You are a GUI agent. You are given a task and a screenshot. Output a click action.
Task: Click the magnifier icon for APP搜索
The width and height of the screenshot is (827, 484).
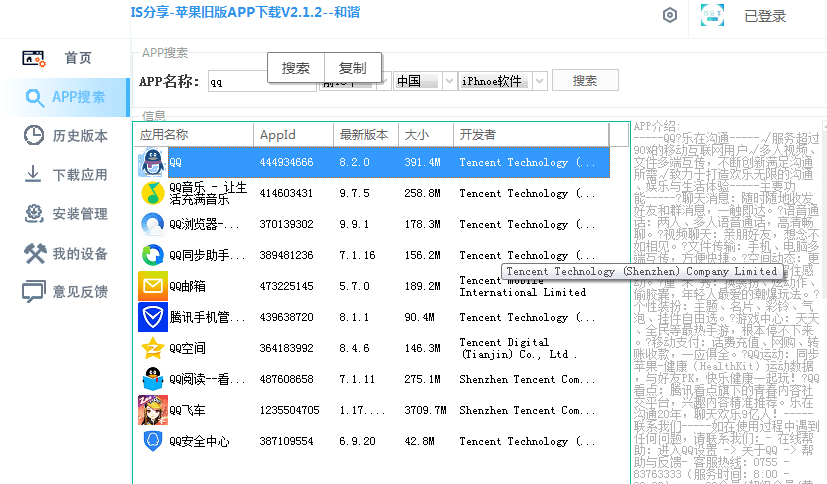pos(35,98)
